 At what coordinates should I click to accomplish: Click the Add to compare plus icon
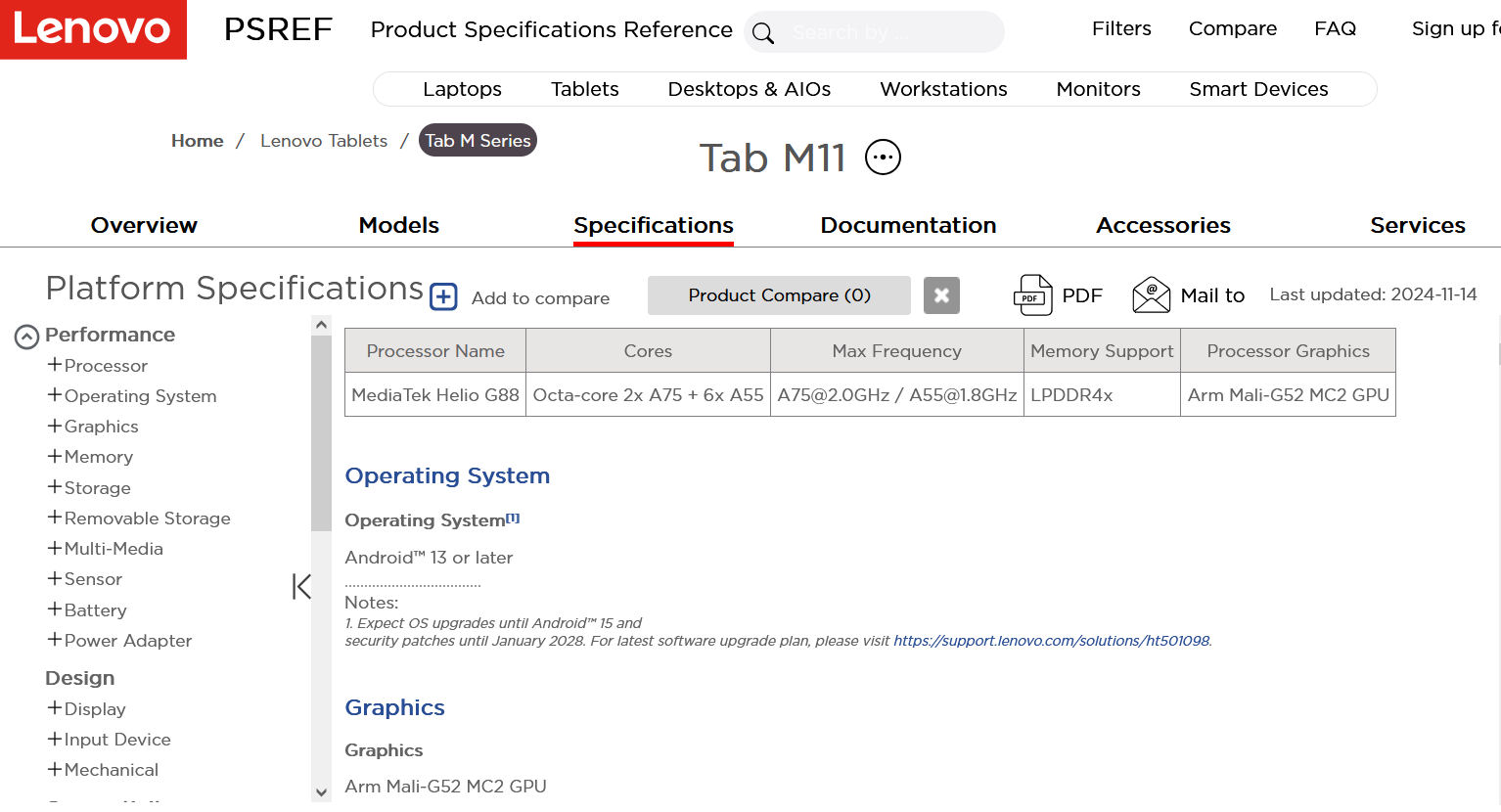(444, 296)
